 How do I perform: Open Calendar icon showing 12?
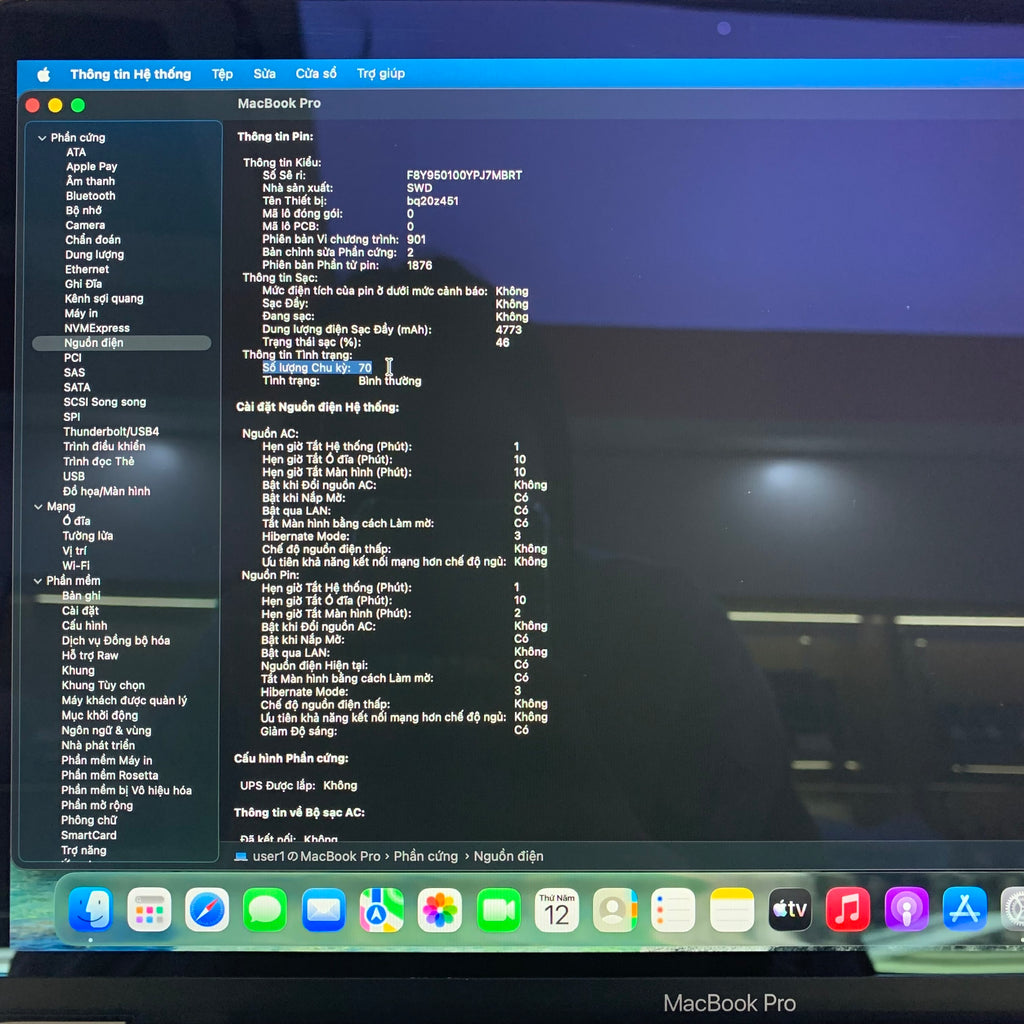click(557, 910)
